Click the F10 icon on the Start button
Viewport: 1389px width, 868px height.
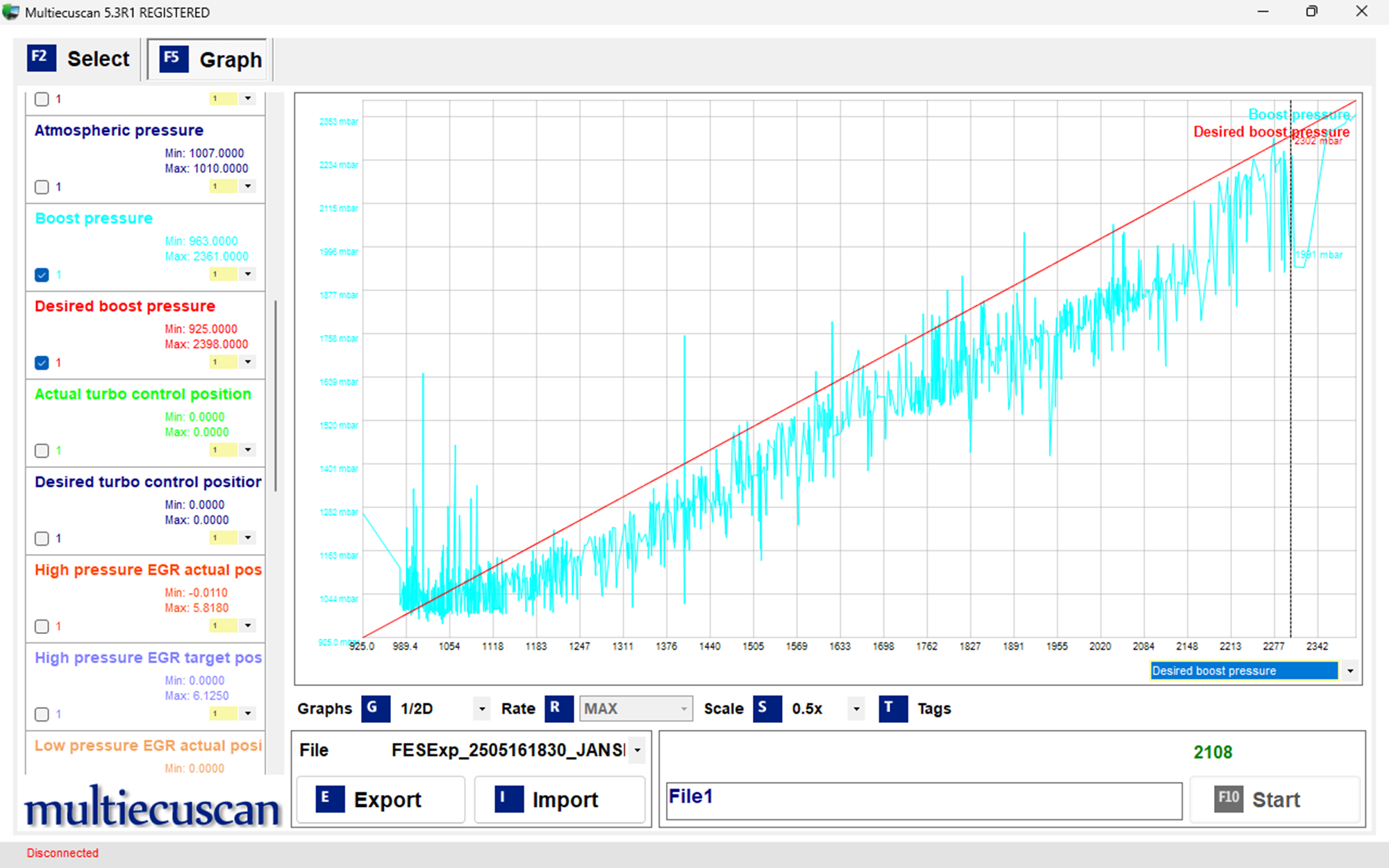1229,799
